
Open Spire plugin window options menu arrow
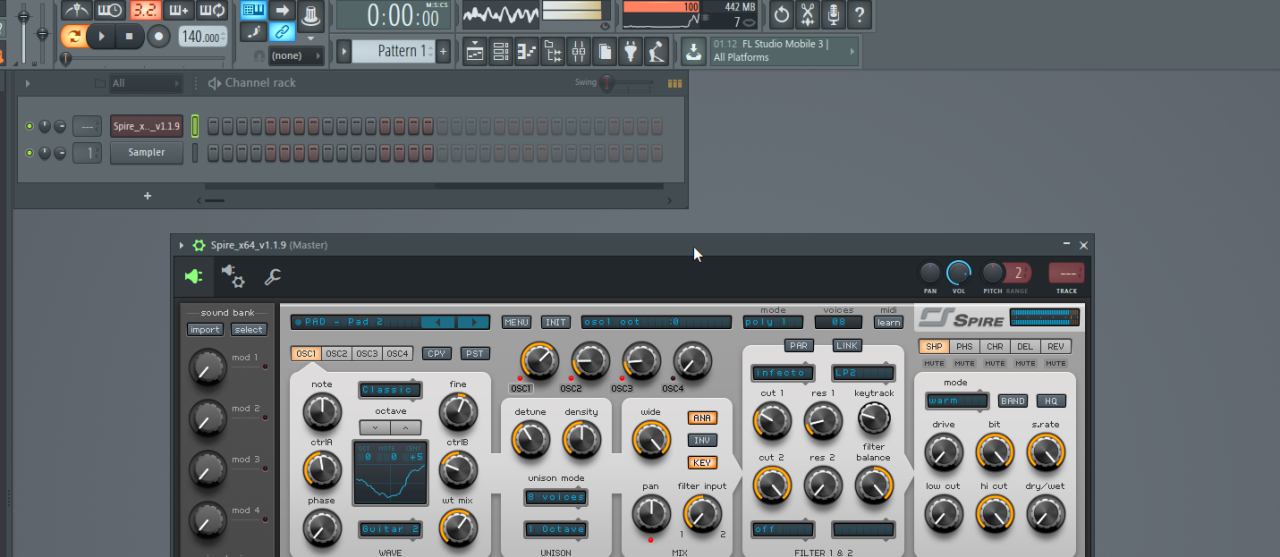[181, 245]
